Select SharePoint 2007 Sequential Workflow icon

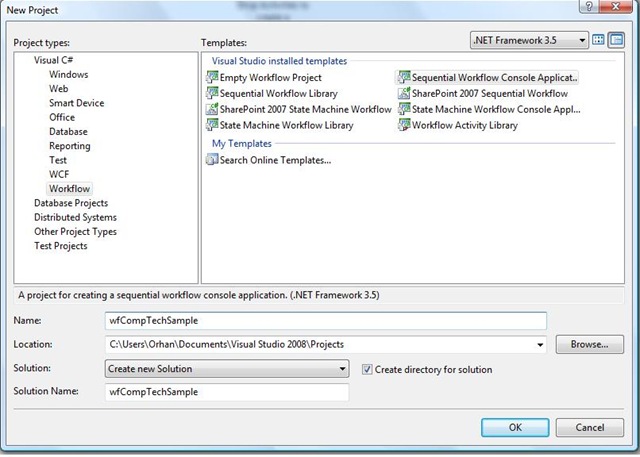[x=404, y=93]
